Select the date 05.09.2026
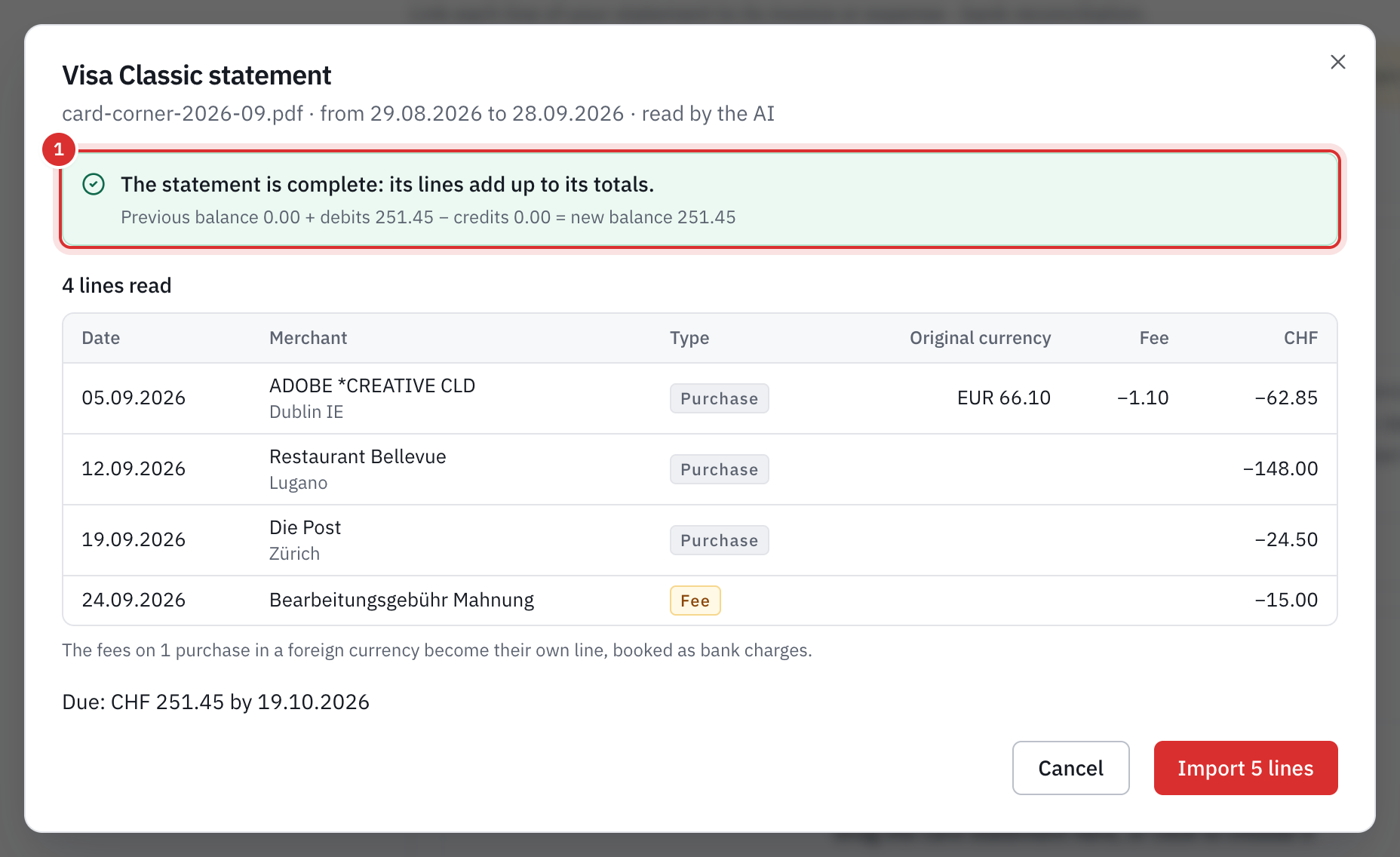This screenshot has width=1400, height=857. click(134, 398)
